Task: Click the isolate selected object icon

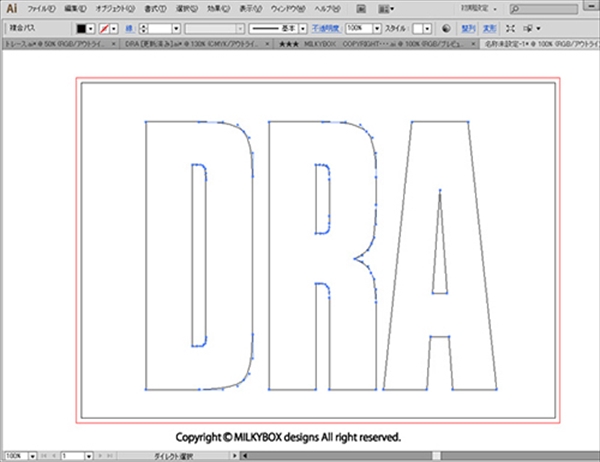Action: click(510, 28)
